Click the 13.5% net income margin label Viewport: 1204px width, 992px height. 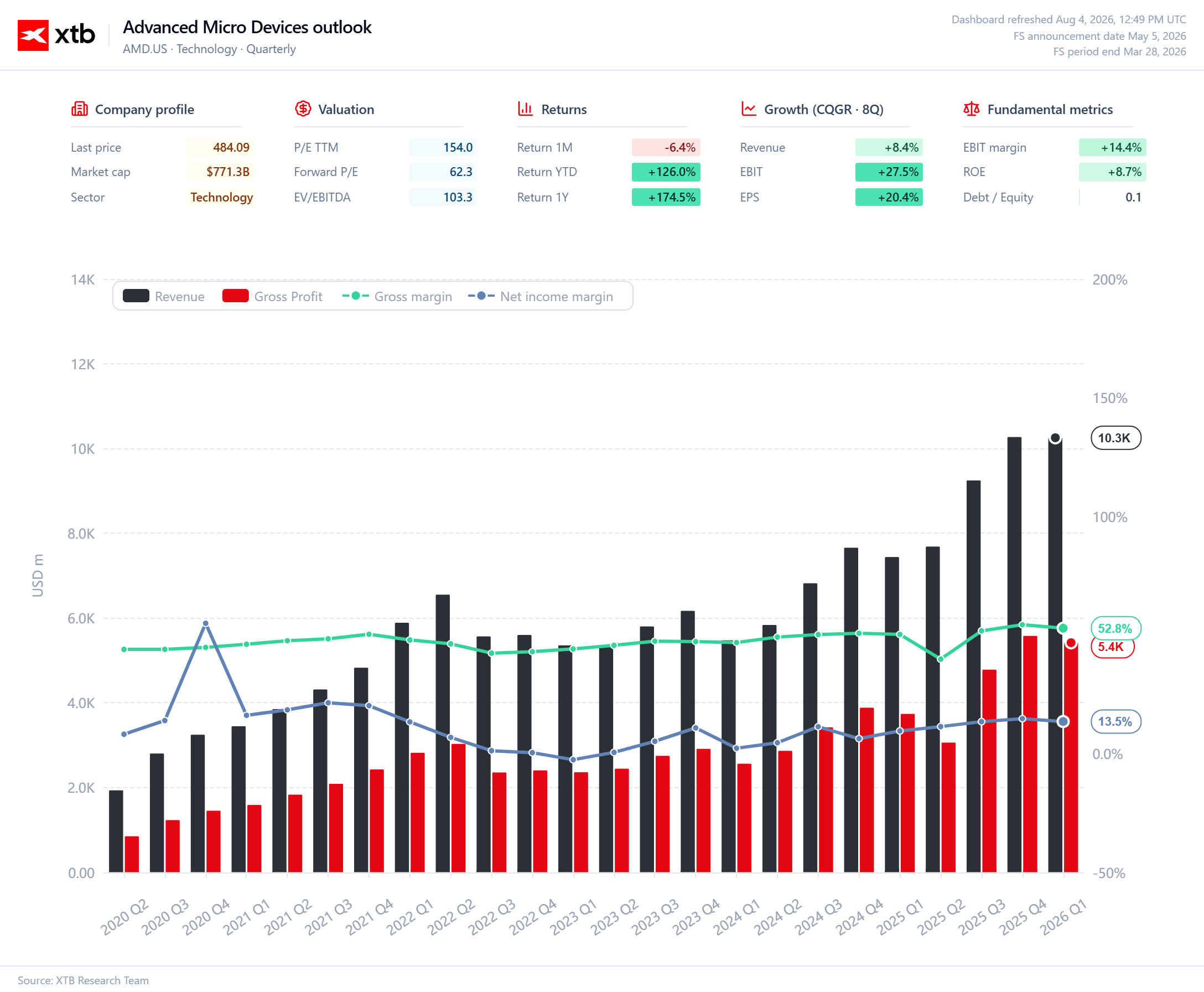[x=1115, y=721]
